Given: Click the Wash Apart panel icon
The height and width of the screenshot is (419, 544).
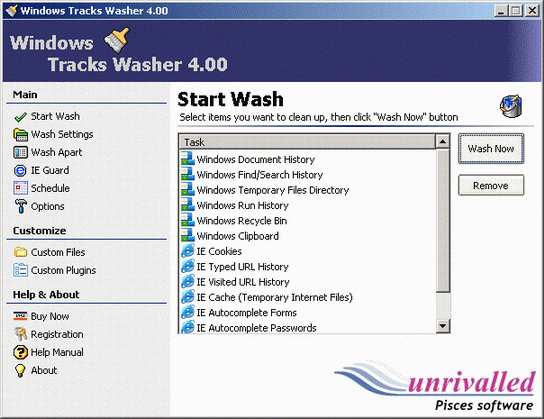Looking at the screenshot, I should point(20,152).
